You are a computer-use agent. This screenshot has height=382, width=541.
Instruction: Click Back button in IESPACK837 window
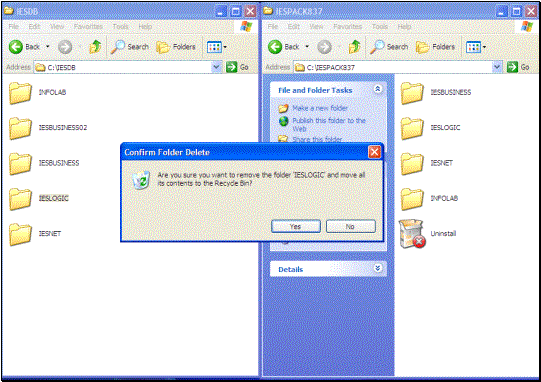point(284,47)
